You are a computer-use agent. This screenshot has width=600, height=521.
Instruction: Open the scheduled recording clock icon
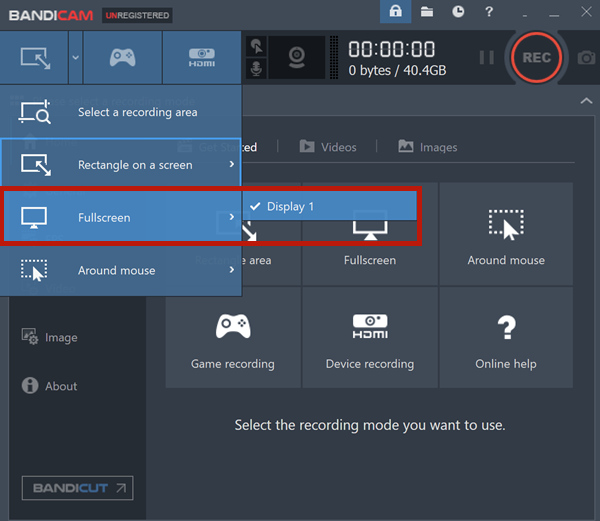[x=458, y=11]
